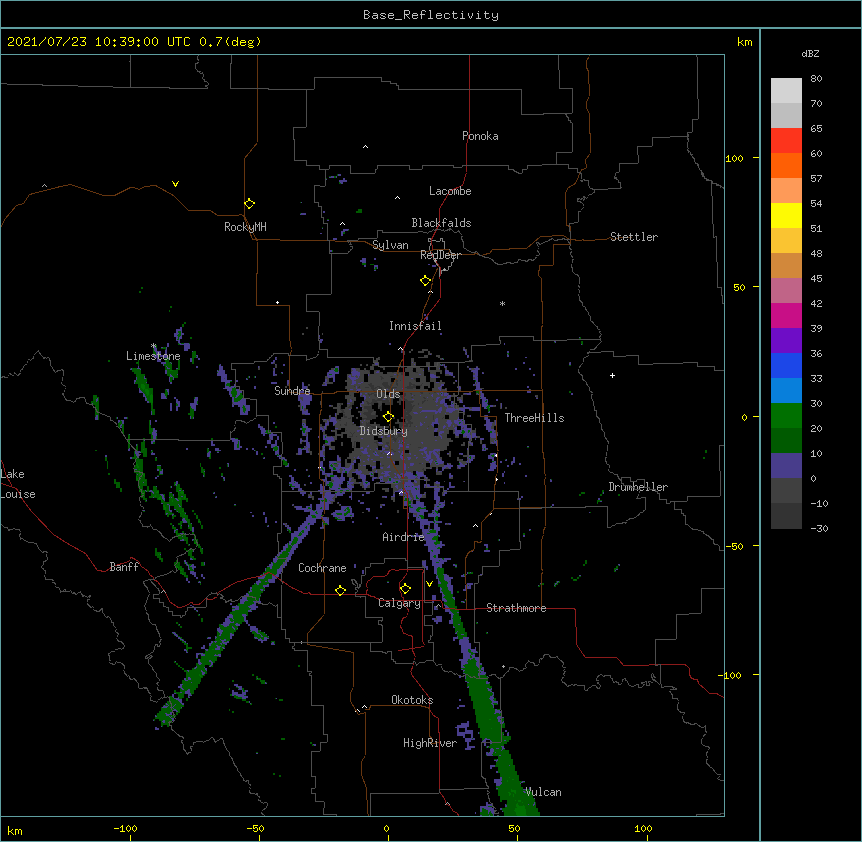Viewport: 862px width, 842px height.
Task: Click the Lacombe city label
Action: pyautogui.click(x=450, y=191)
